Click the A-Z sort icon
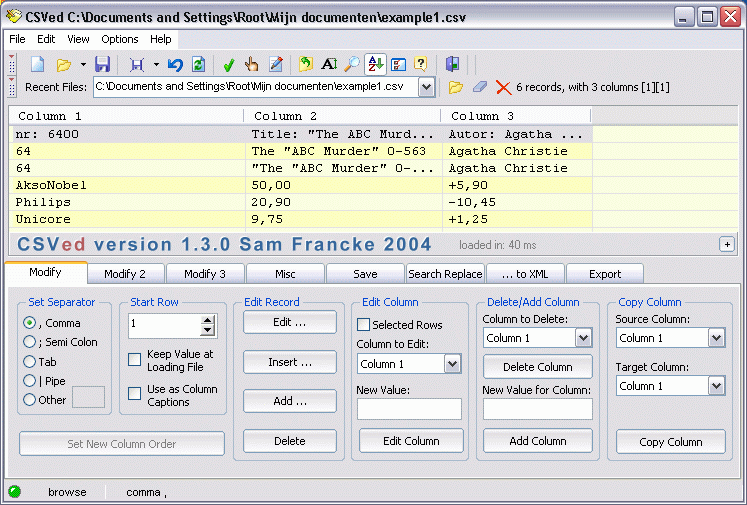Image resolution: width=747 pixels, height=505 pixels. click(x=375, y=64)
